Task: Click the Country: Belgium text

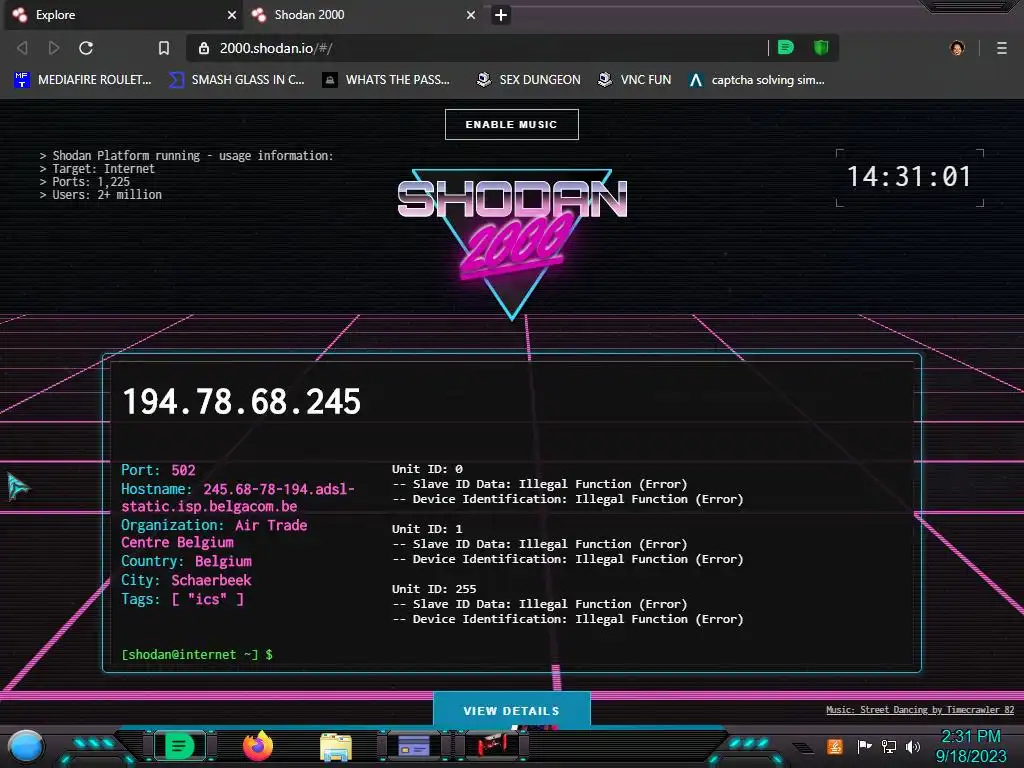Action: click(186, 562)
